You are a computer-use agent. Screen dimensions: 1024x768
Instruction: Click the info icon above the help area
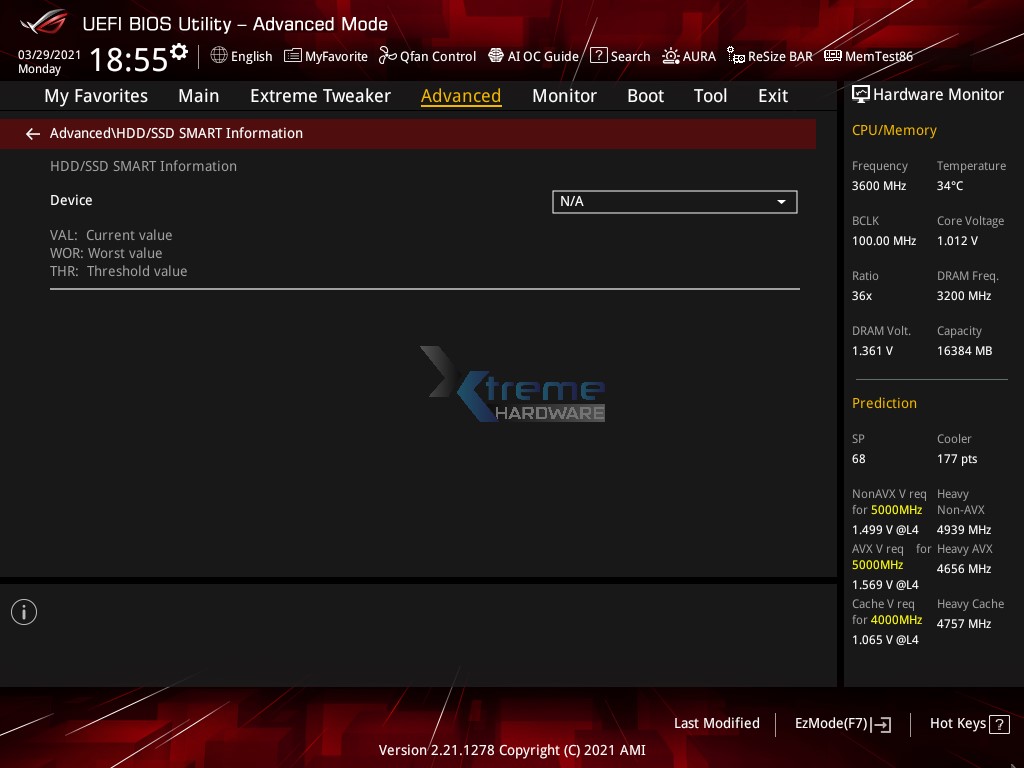pyautogui.click(x=24, y=611)
